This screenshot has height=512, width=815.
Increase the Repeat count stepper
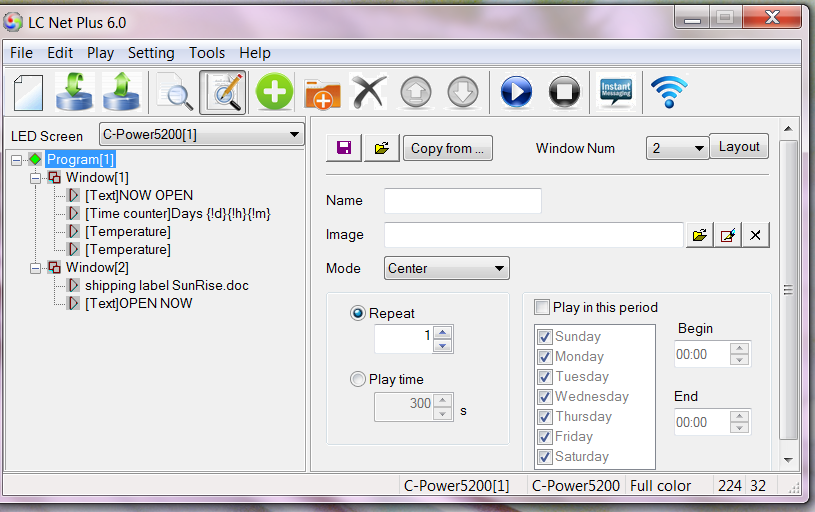442,333
